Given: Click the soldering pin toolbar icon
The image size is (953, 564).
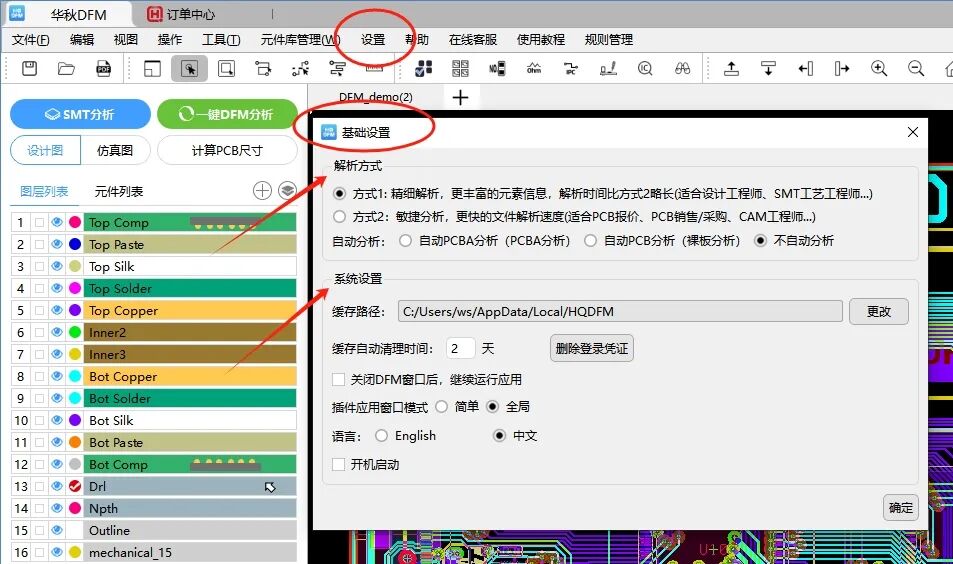Looking at the screenshot, I should 608,69.
